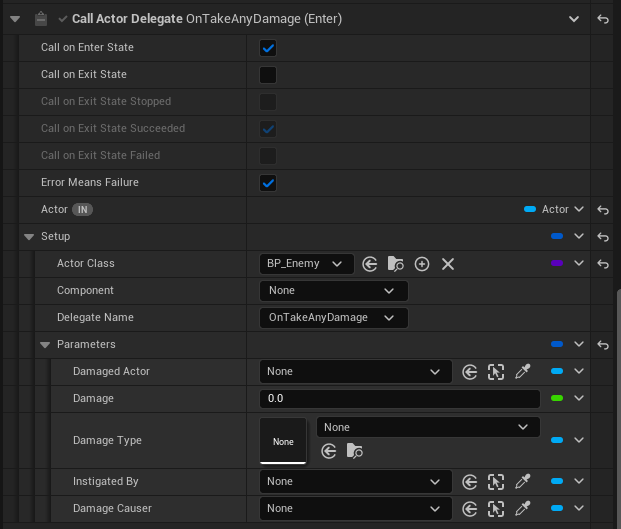Enable Call on Exit State checkbox
Screen dimensions: 621x529
pyautogui.click(x=268, y=75)
